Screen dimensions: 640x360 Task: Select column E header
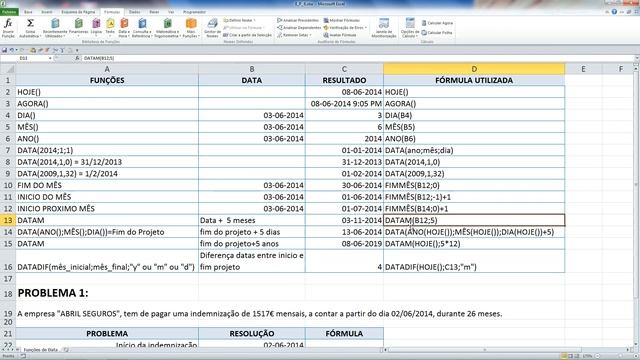(x=583, y=69)
